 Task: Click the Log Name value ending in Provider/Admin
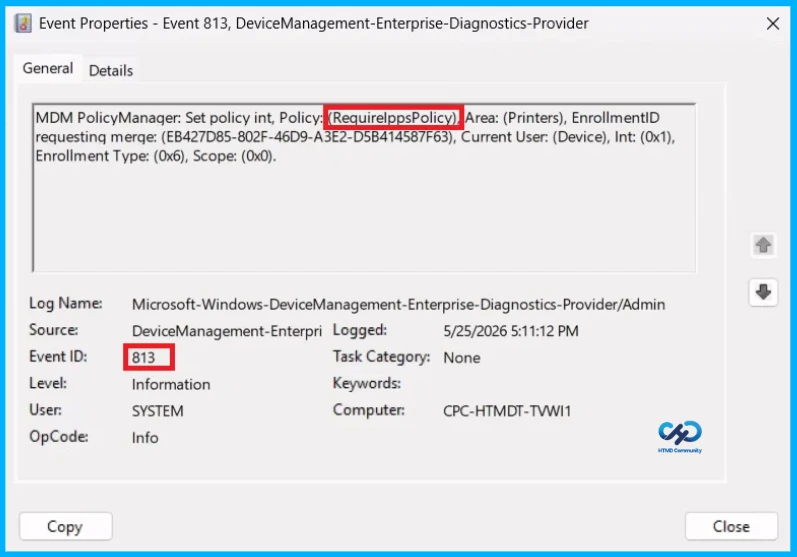click(398, 304)
